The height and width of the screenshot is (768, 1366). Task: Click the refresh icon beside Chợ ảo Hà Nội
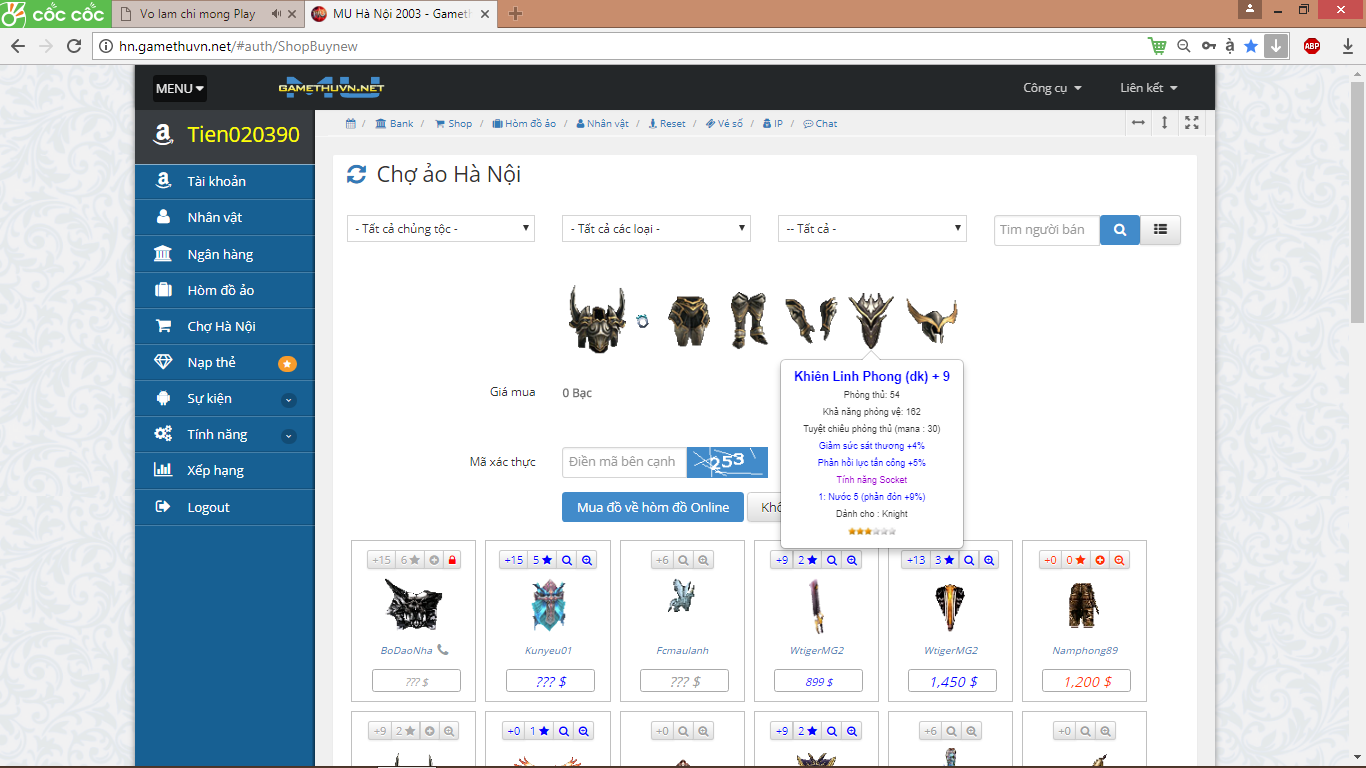coord(356,175)
